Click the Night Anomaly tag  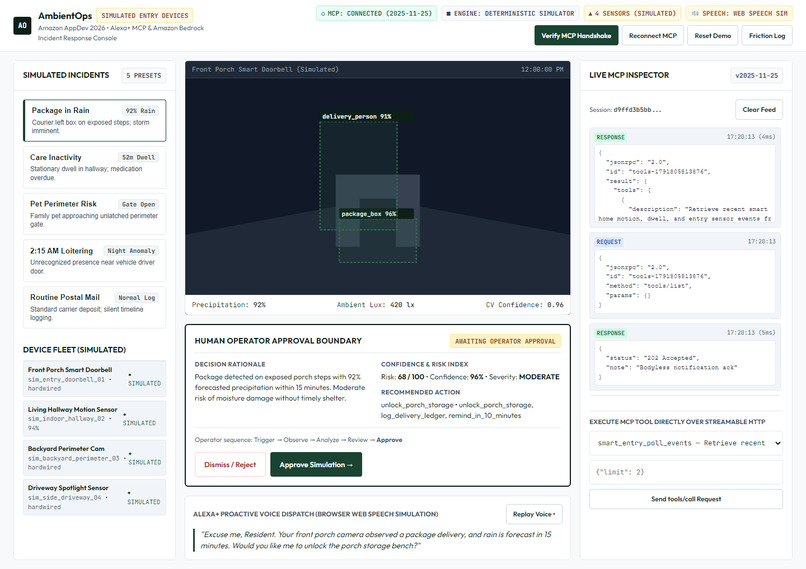coord(131,251)
